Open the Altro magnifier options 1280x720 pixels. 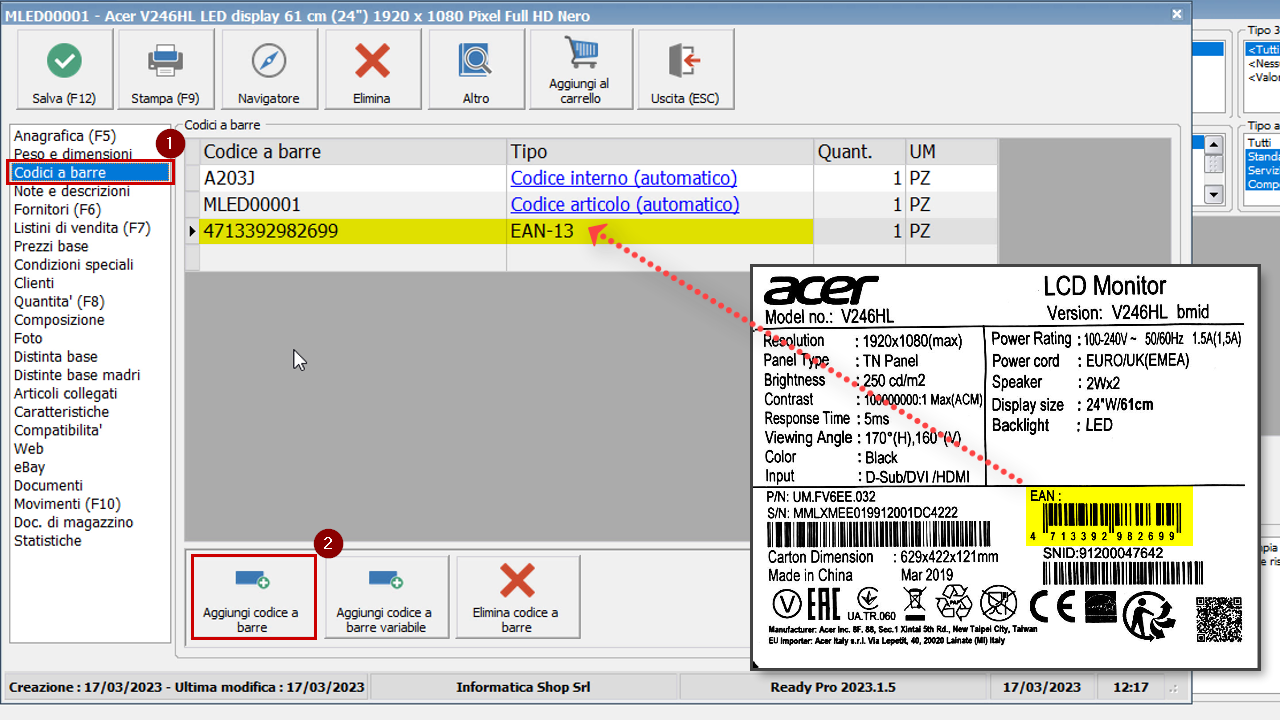pos(476,69)
